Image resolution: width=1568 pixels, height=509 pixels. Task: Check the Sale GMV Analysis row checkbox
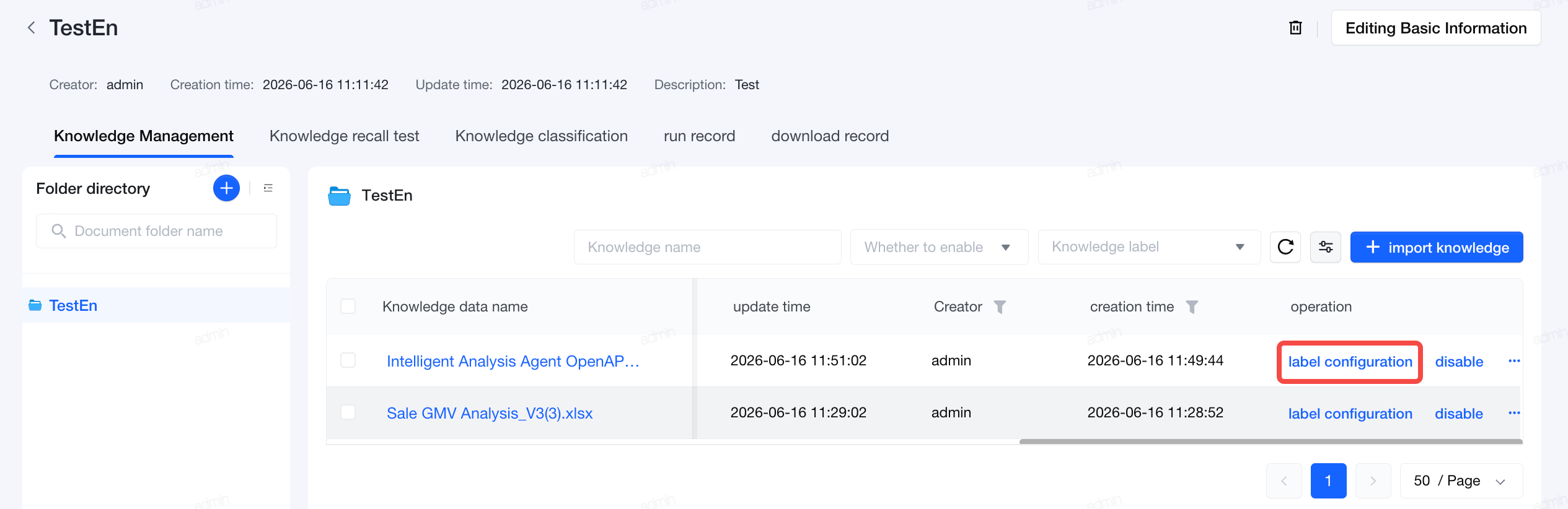[x=348, y=412]
